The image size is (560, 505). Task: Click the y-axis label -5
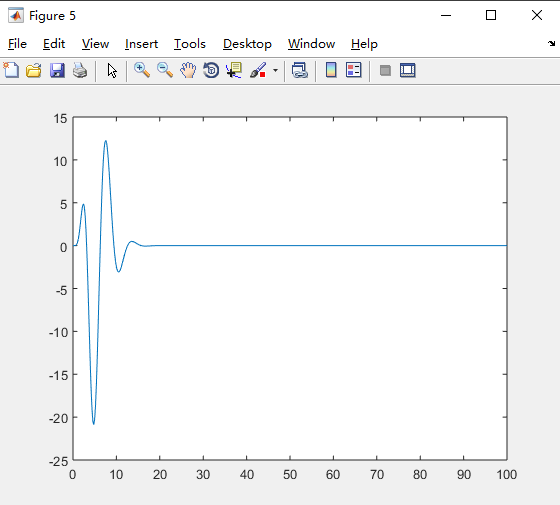point(62,290)
